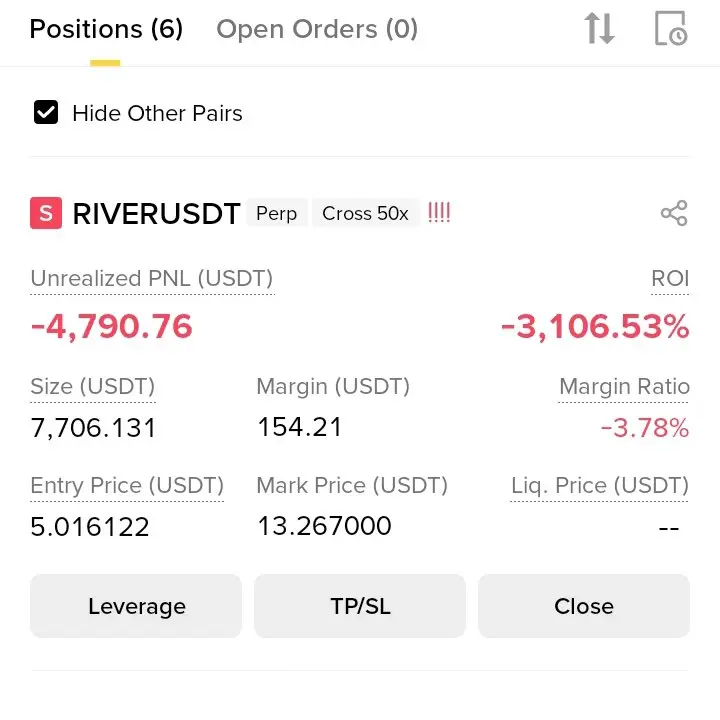The image size is (720, 720).
Task: Share the RIVERUSDT position
Action: pyautogui.click(x=674, y=213)
